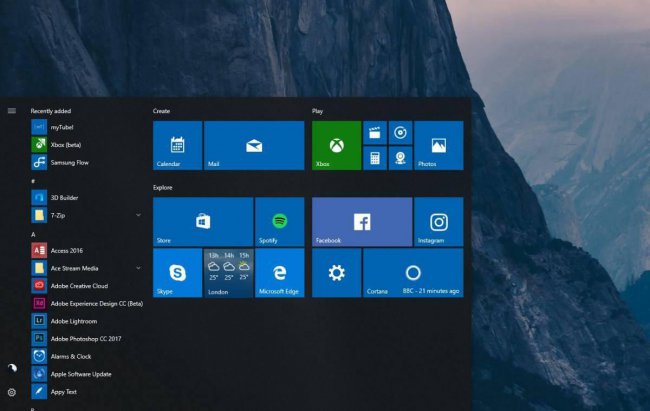Image resolution: width=650 pixels, height=411 pixels.
Task: Open Alarms & Clock app
Action: (87, 356)
